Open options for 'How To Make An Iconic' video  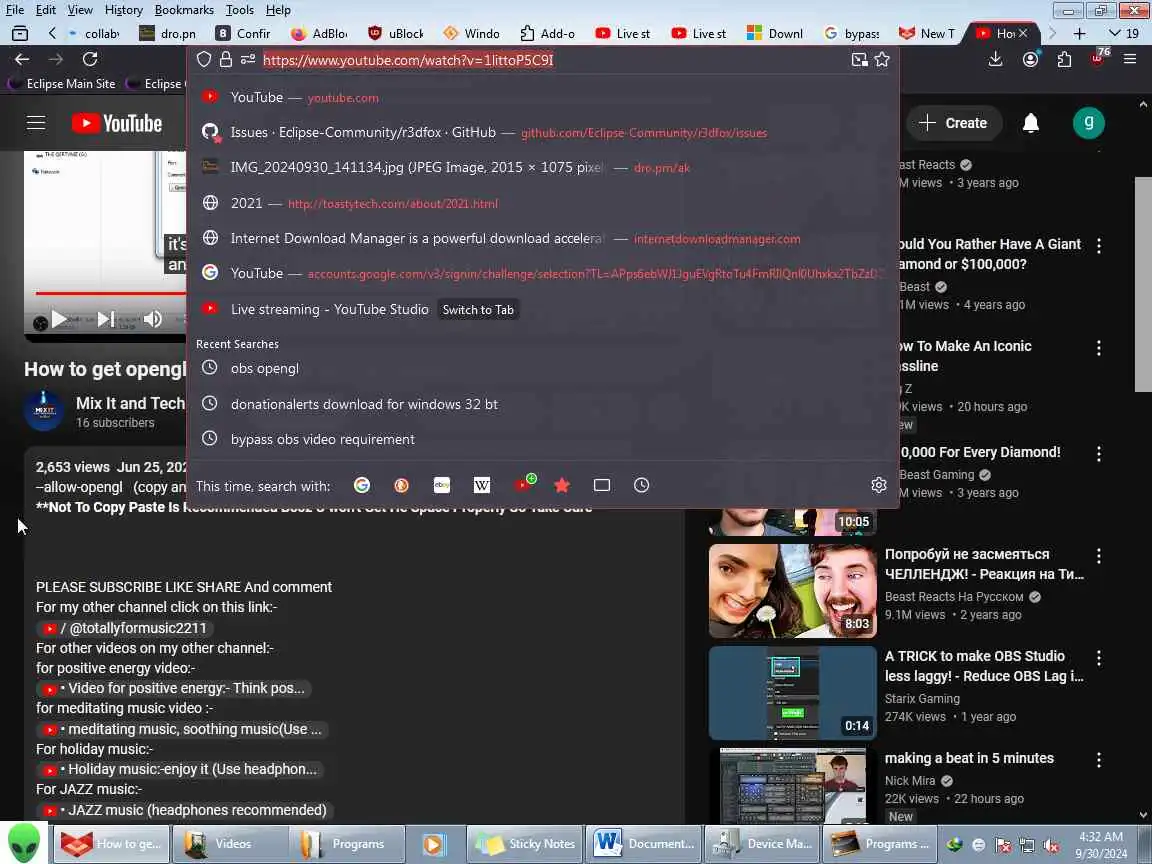1098,348
